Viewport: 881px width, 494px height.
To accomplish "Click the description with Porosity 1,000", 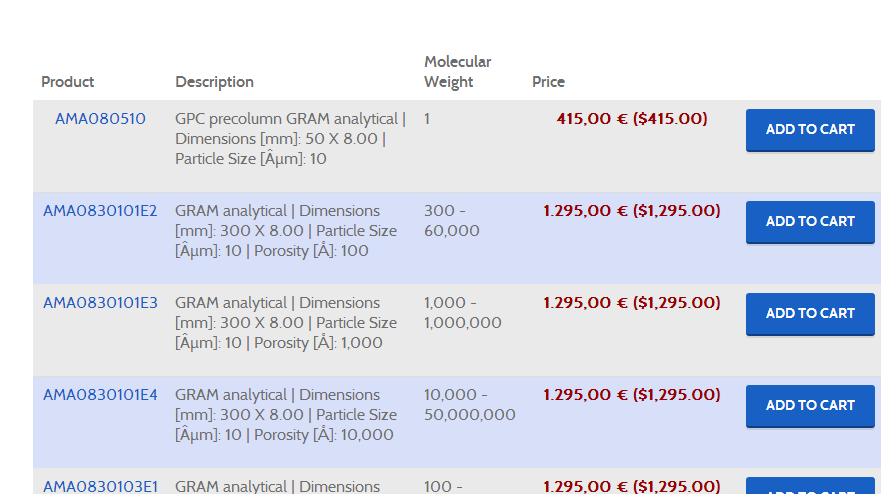I will 286,323.
